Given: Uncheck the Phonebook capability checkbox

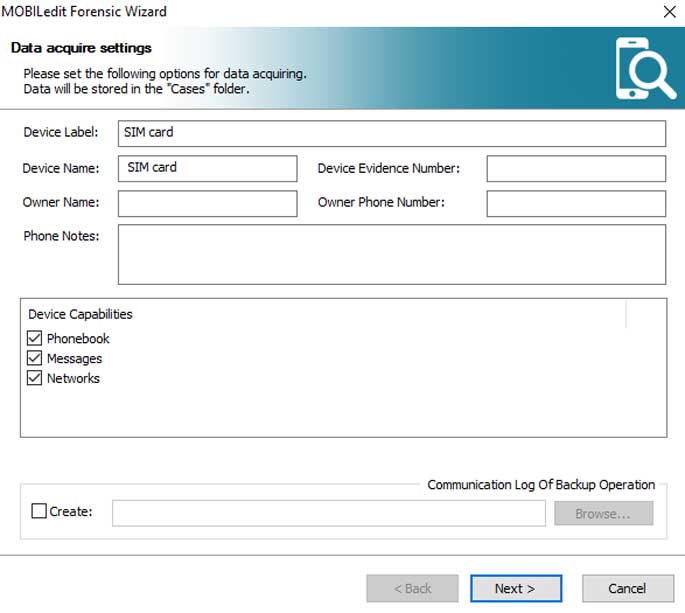Looking at the screenshot, I should (x=35, y=339).
